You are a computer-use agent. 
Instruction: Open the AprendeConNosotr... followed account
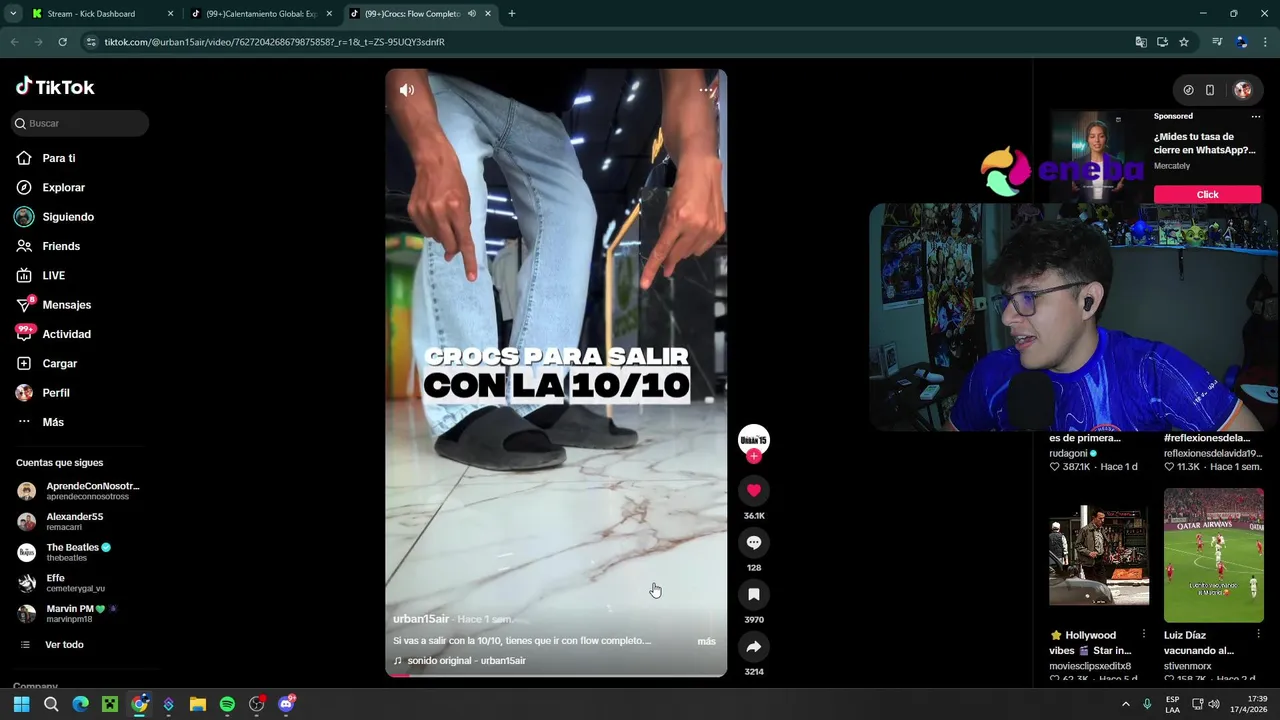[x=80, y=491]
